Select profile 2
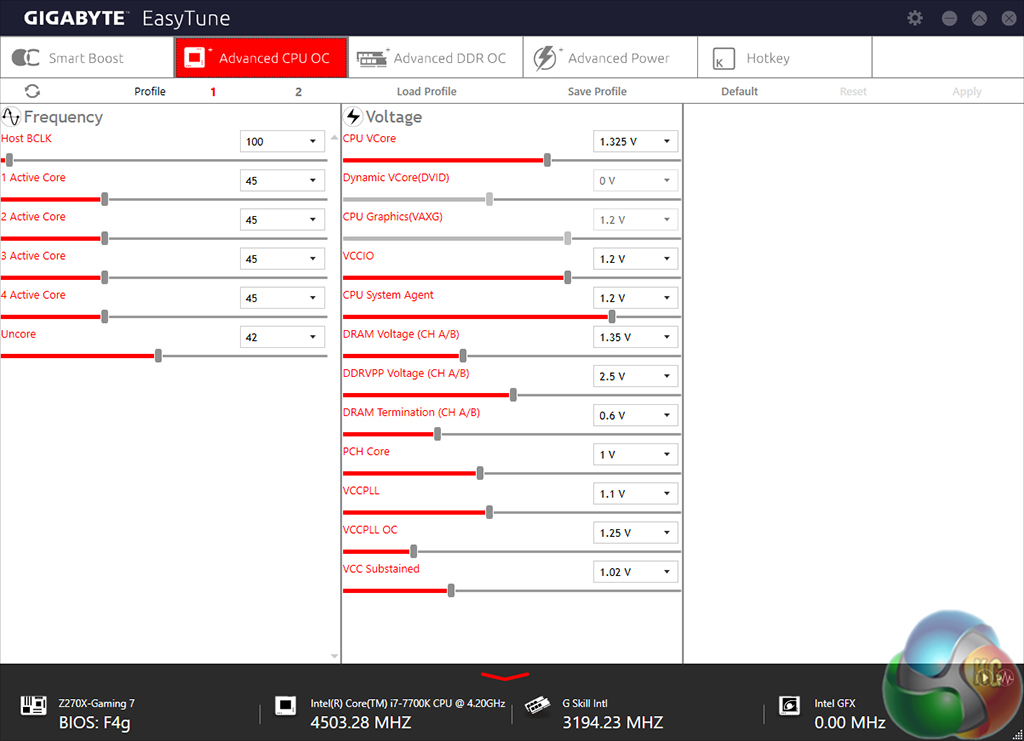Image resolution: width=1024 pixels, height=741 pixels. pos(298,91)
